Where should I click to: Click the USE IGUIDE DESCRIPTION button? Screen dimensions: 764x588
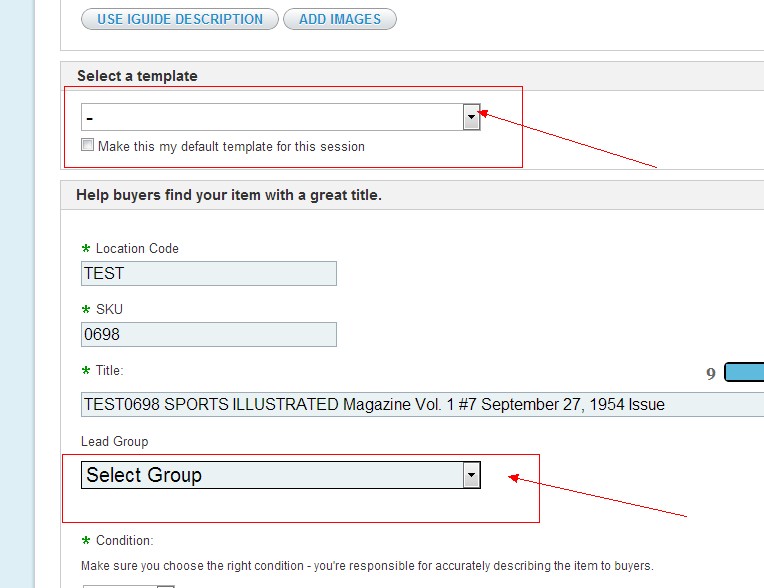click(x=180, y=19)
